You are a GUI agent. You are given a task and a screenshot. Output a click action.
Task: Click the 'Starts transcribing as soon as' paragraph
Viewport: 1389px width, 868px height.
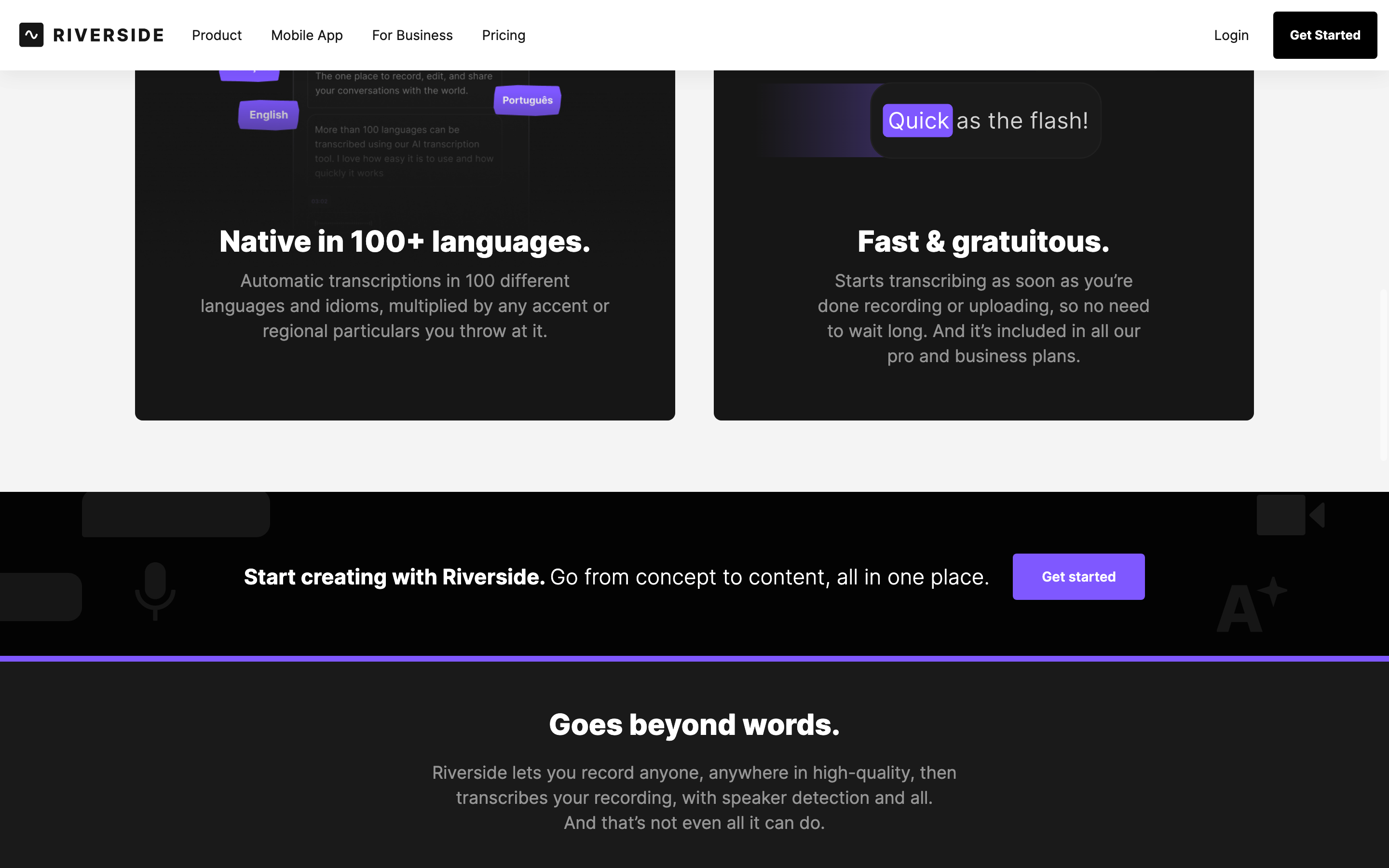point(983,319)
